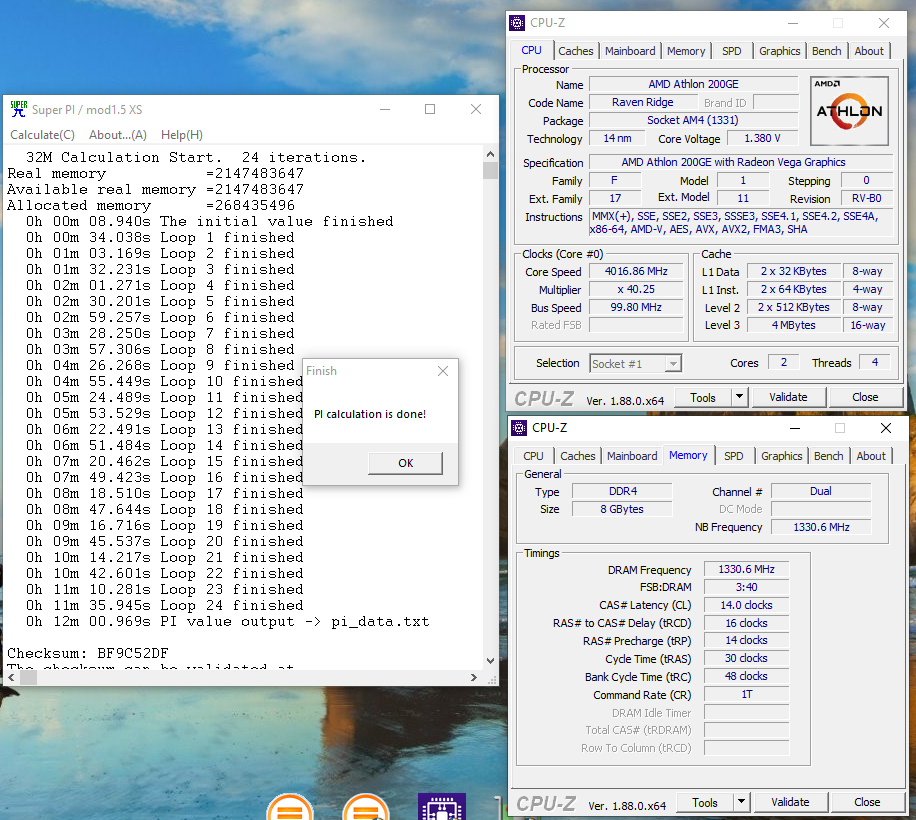Switch to Mainboard tab in upper CPU-Z
Image resolution: width=916 pixels, height=820 pixels.
point(630,51)
